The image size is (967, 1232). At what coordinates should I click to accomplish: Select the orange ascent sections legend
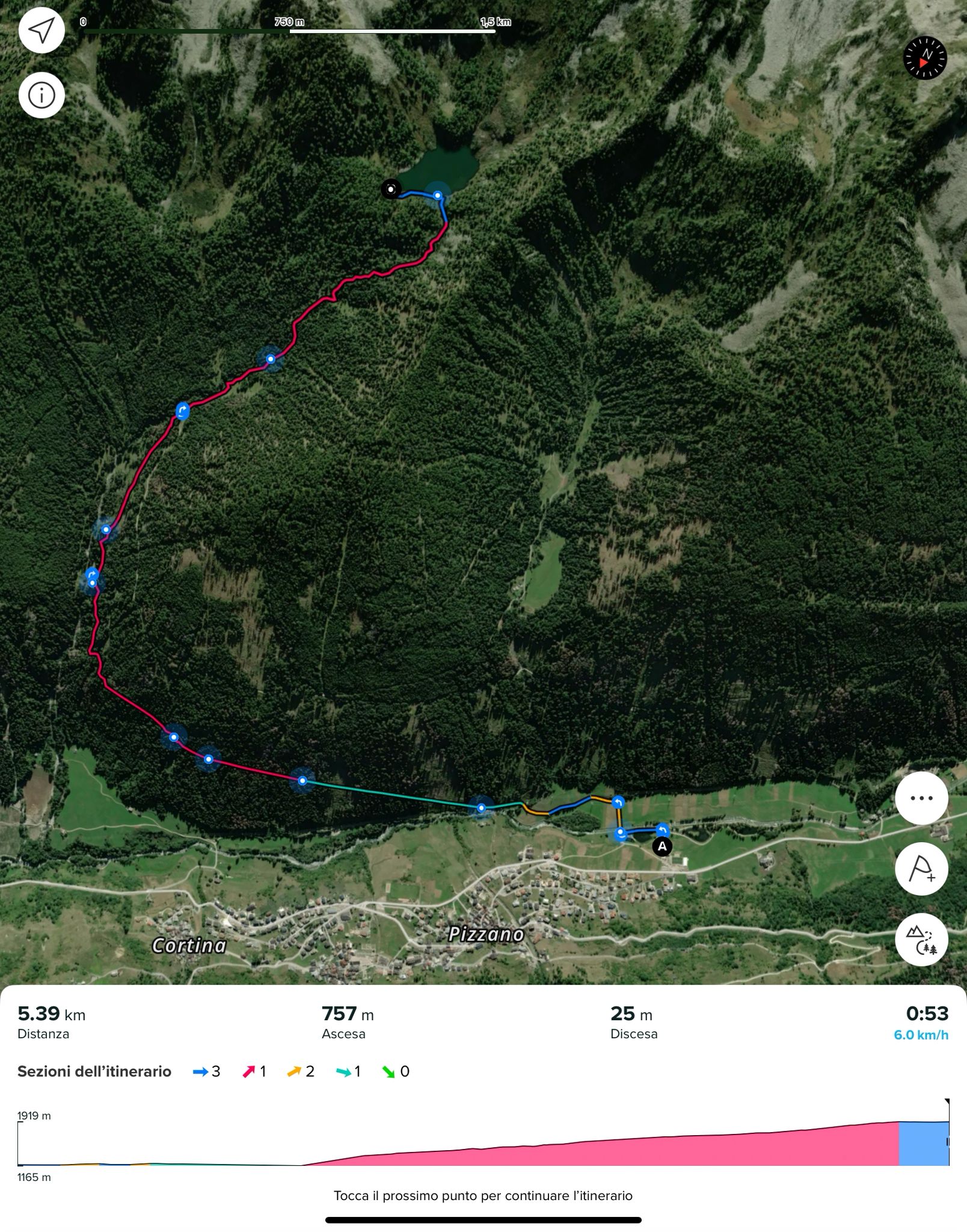(301, 1071)
